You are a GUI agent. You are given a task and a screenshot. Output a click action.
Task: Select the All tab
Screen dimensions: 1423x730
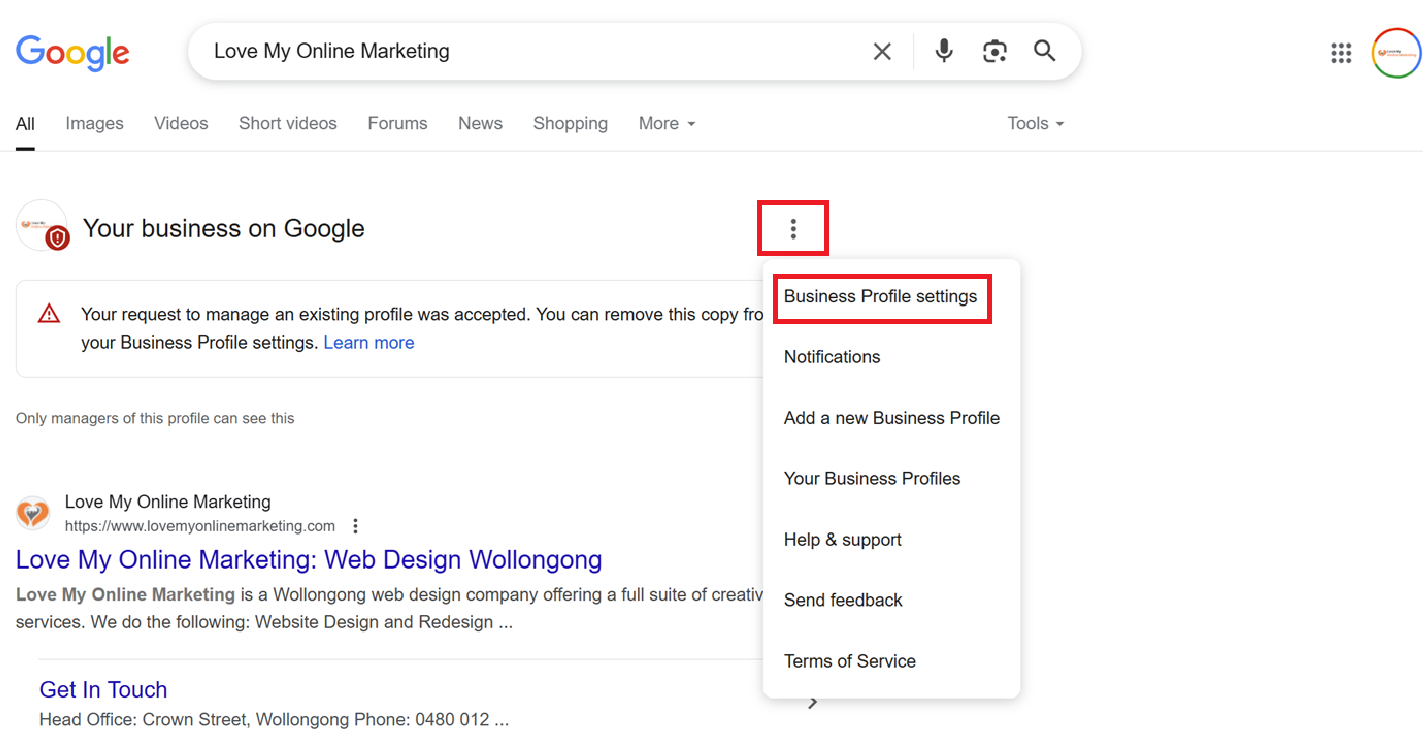tap(25, 123)
